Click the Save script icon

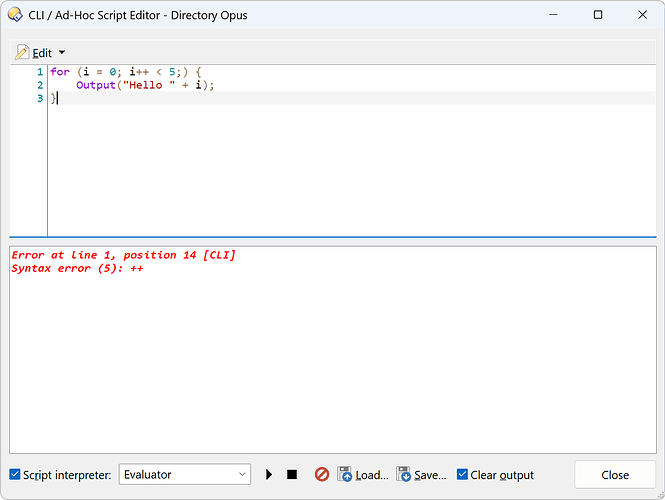point(404,475)
